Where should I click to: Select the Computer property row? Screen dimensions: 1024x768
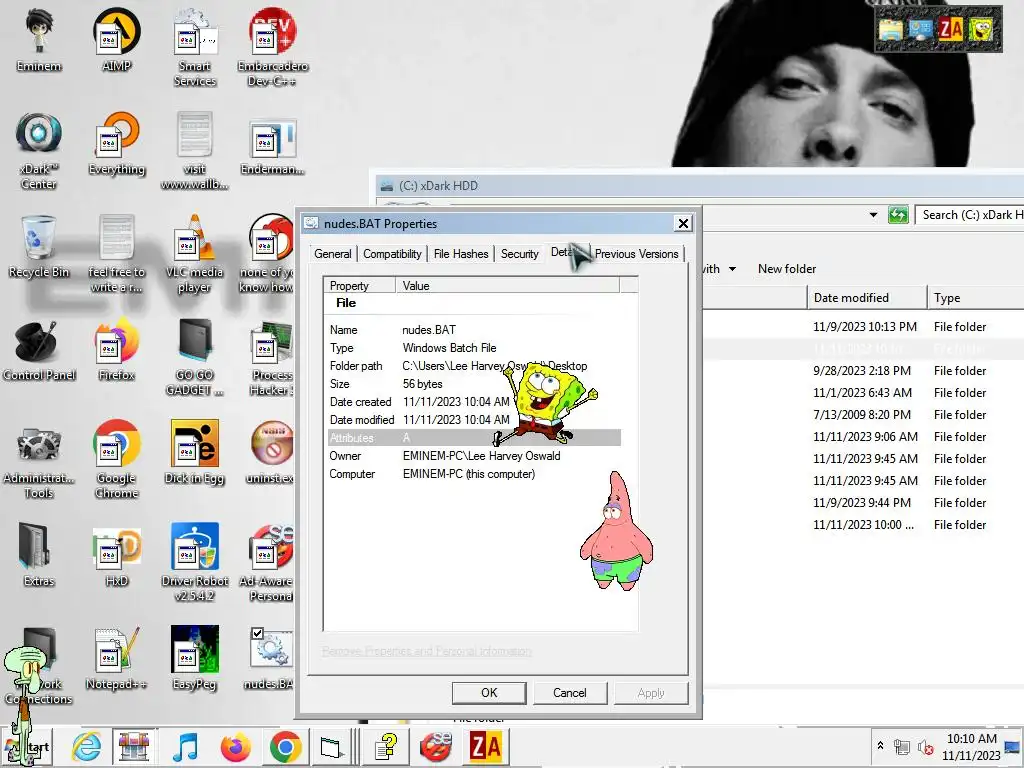tap(474, 474)
